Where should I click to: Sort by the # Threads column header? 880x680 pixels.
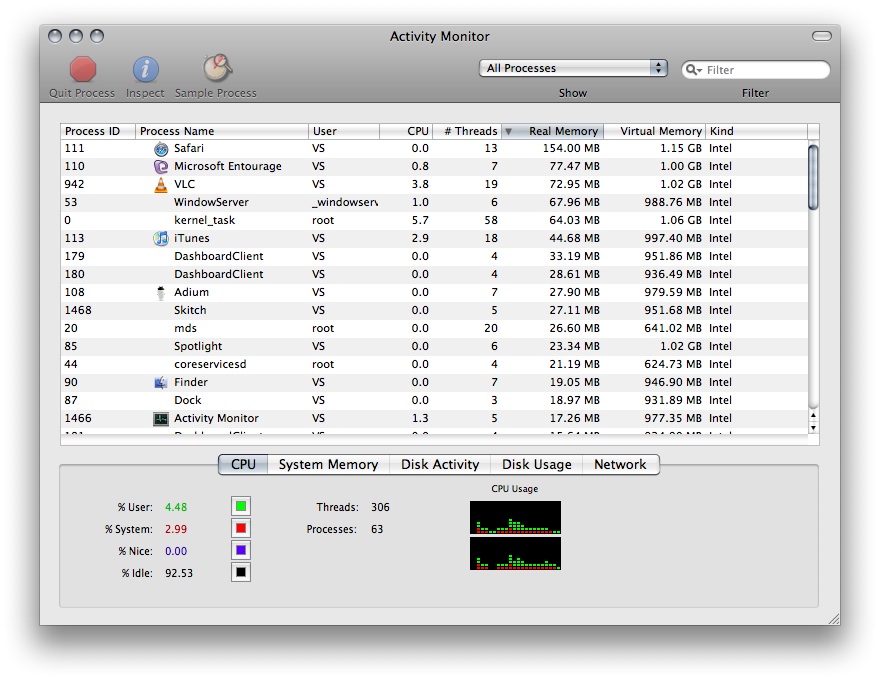467,131
